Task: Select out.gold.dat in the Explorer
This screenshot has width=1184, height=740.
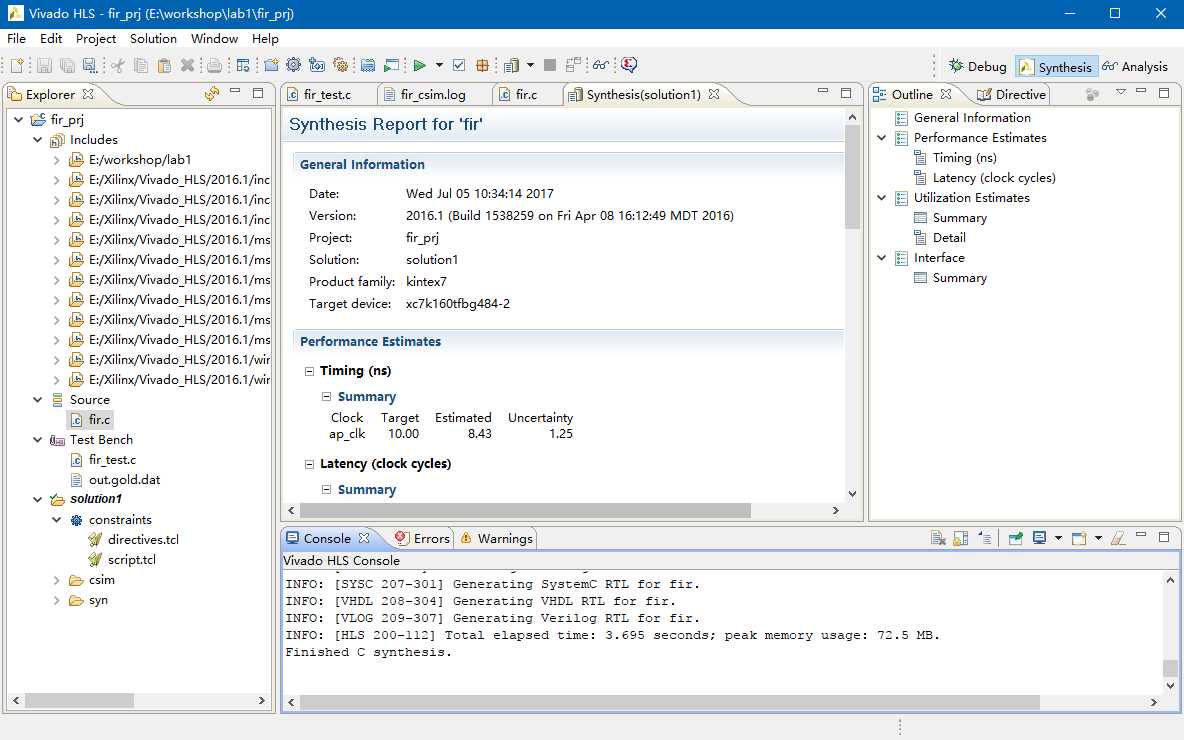Action: click(x=124, y=479)
